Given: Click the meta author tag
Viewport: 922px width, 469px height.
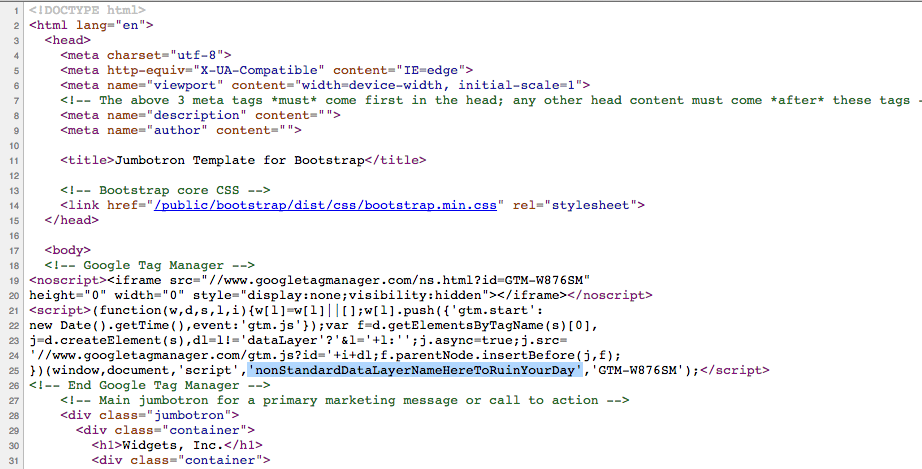Looking at the screenshot, I should coord(181,130).
